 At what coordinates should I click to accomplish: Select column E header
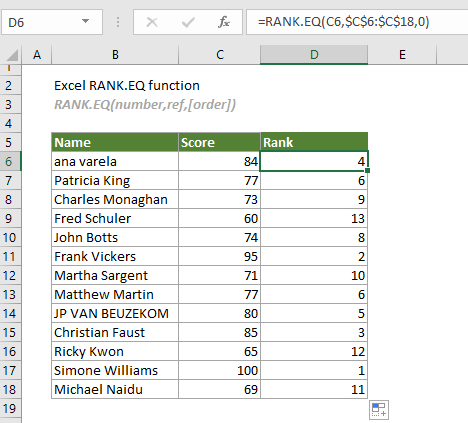(x=402, y=55)
